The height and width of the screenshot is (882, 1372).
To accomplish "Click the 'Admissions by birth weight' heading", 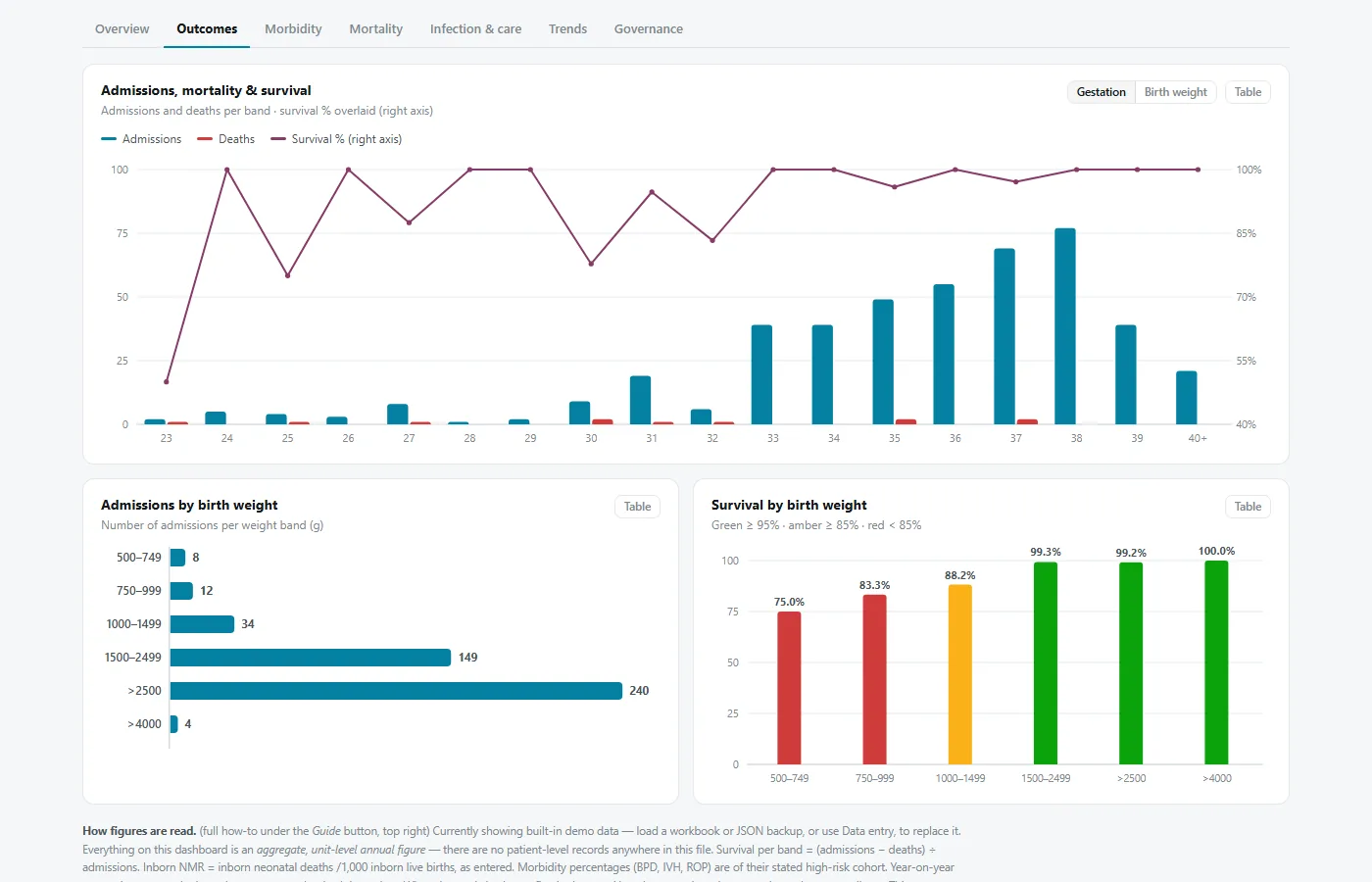I will tap(189, 505).
